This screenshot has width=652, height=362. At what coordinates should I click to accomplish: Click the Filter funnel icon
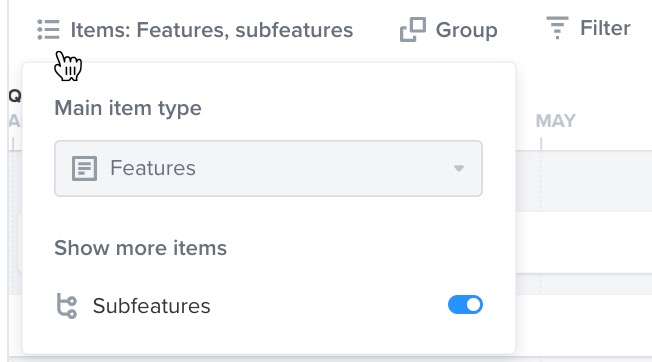[x=557, y=28]
